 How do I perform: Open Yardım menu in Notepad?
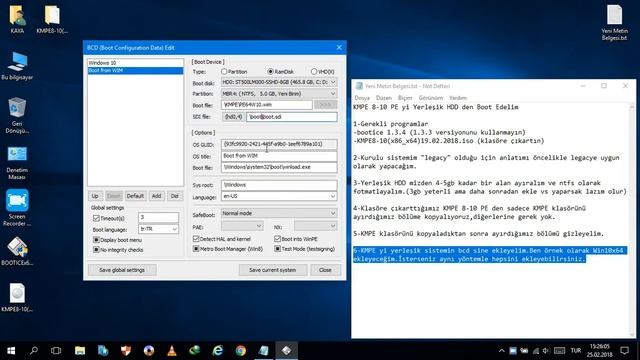pos(458,98)
